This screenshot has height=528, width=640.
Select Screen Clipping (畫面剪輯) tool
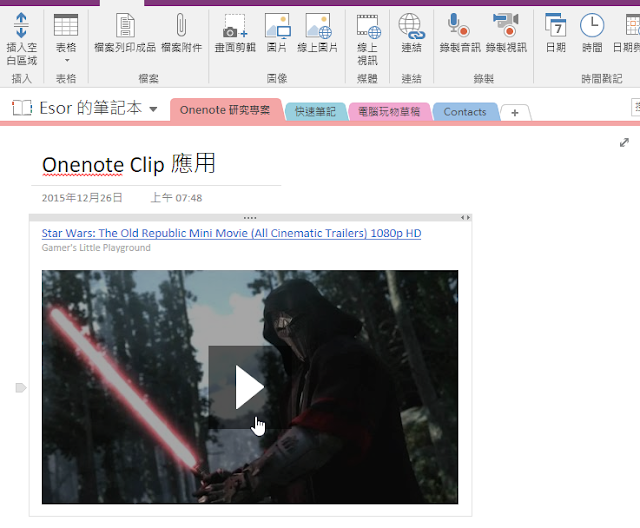pos(235,26)
